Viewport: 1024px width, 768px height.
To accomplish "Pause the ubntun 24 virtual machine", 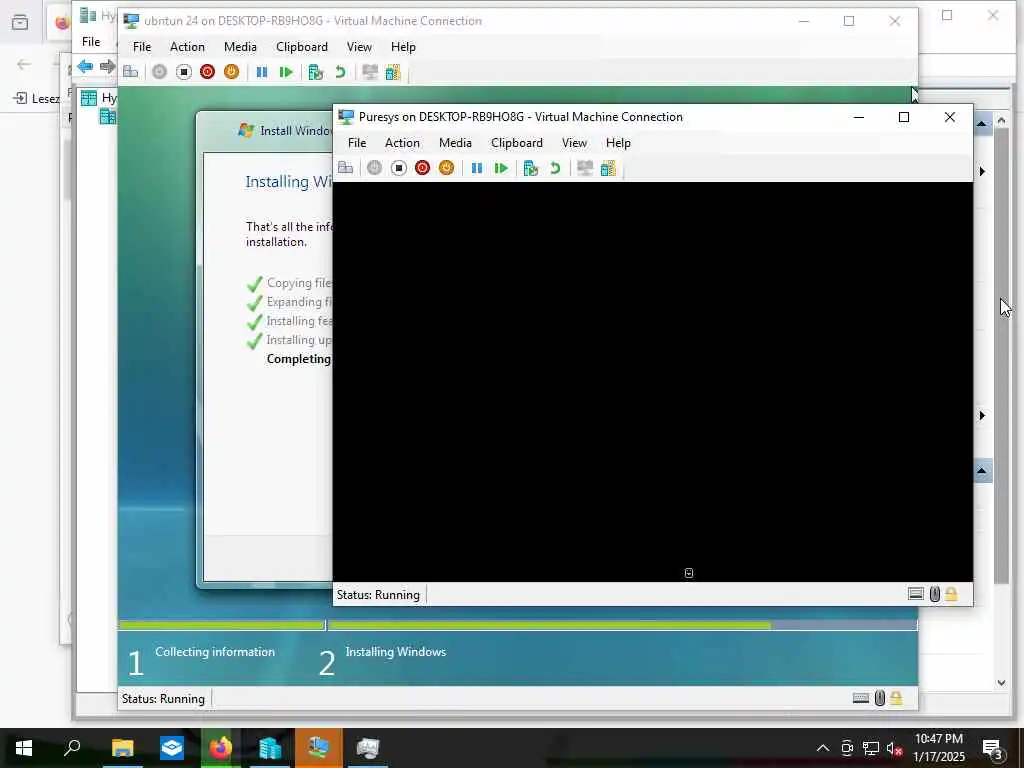I will click(262, 72).
